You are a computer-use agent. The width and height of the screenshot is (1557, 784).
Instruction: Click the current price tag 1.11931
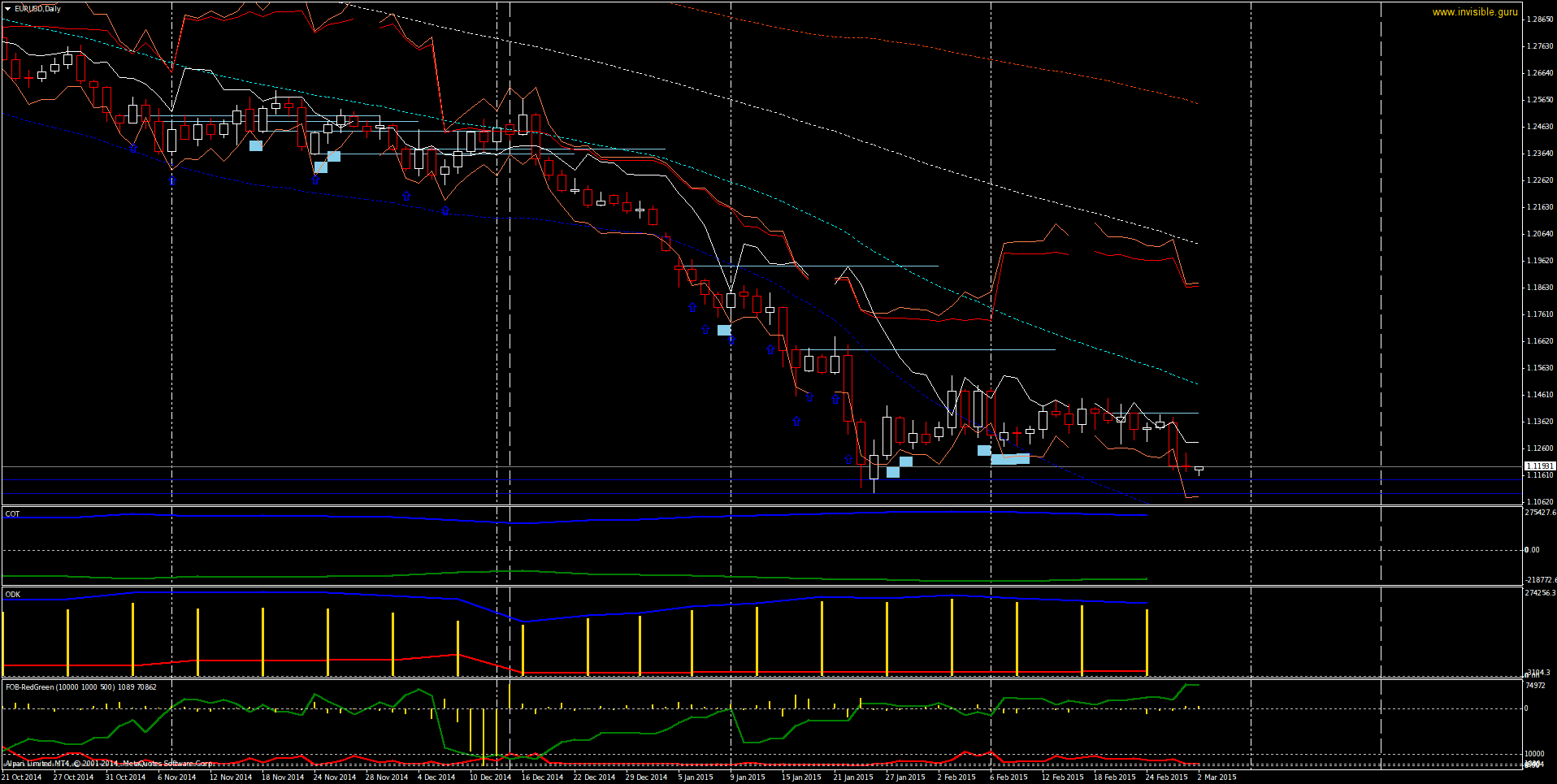coord(1540,466)
